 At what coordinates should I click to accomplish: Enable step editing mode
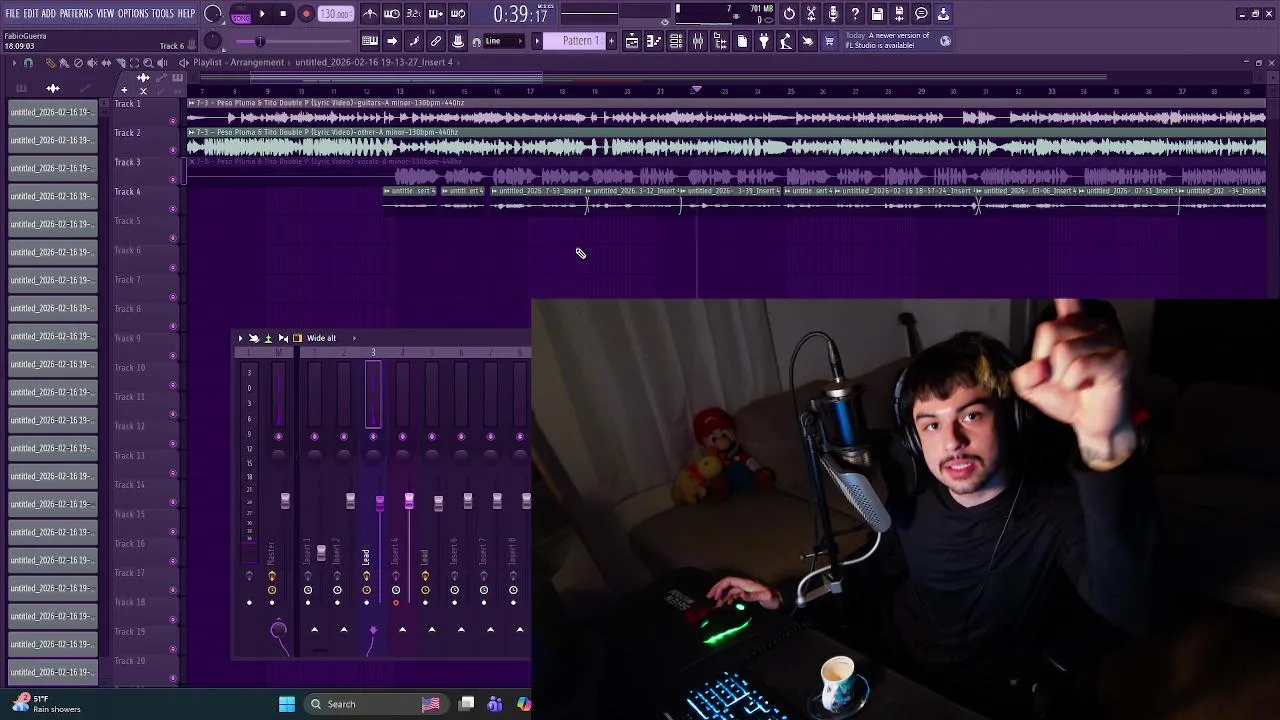[x=392, y=41]
